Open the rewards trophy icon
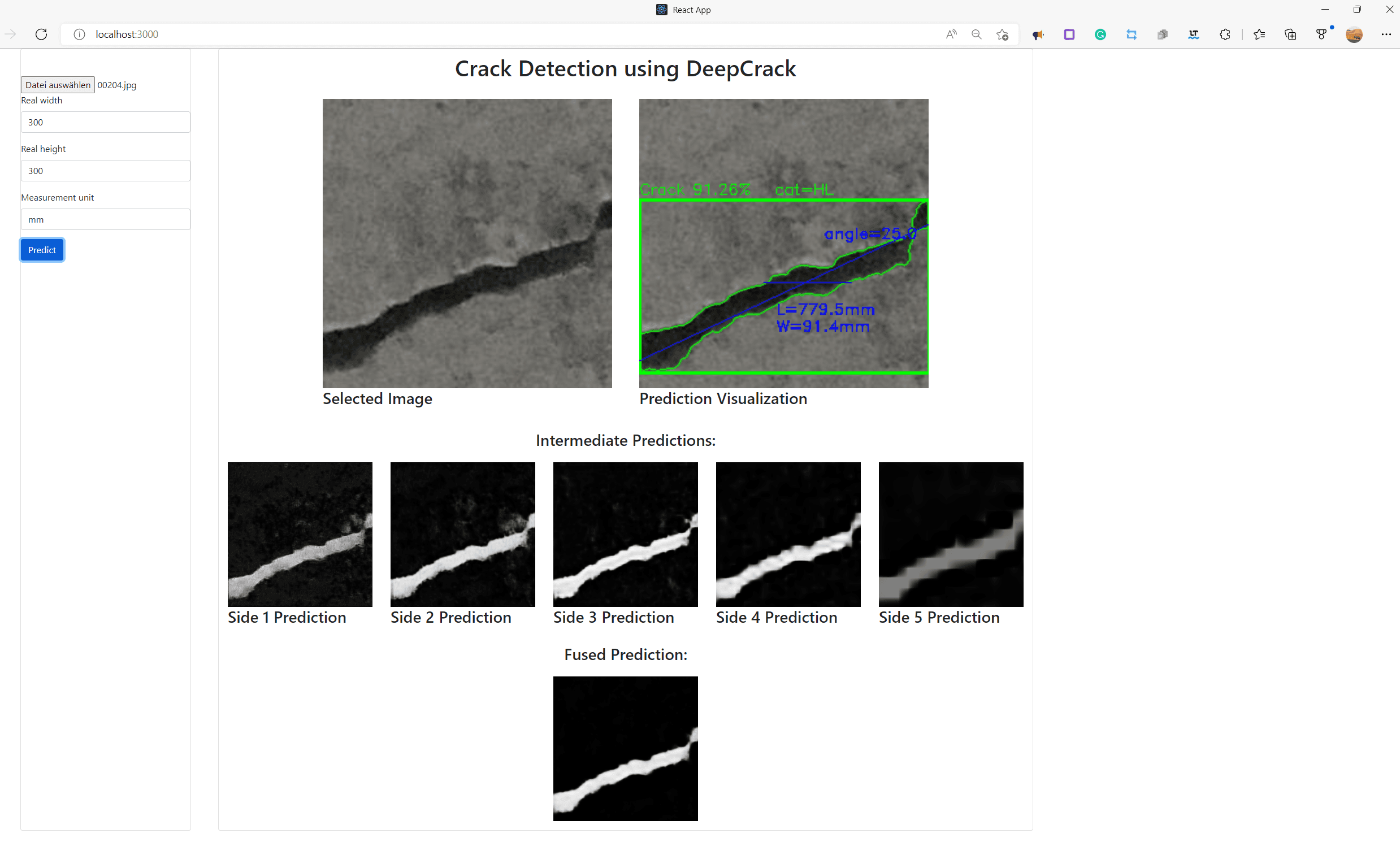Viewport: 1400px width, 842px height. (x=1321, y=34)
